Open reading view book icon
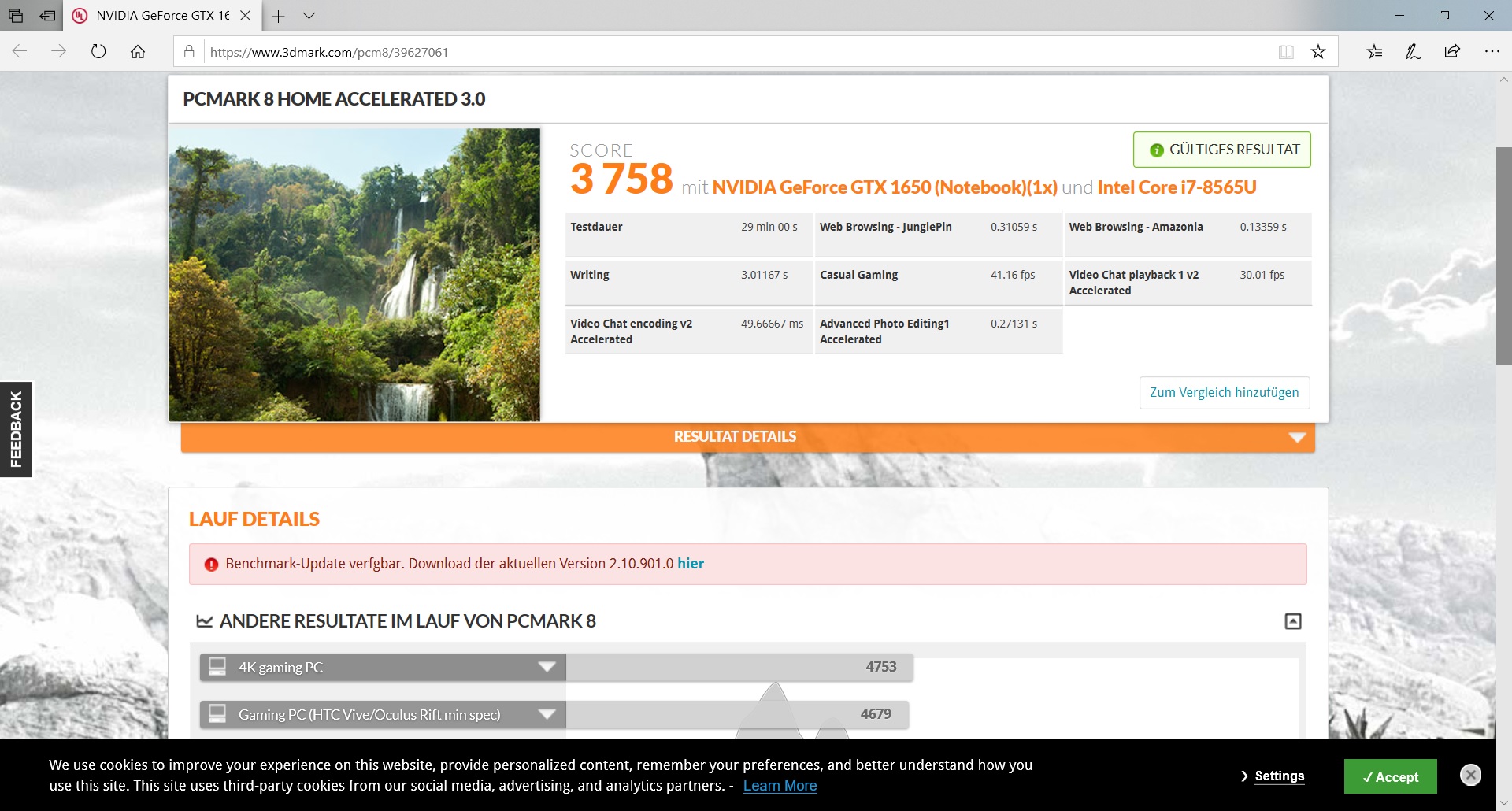1512x811 pixels. [x=1286, y=52]
